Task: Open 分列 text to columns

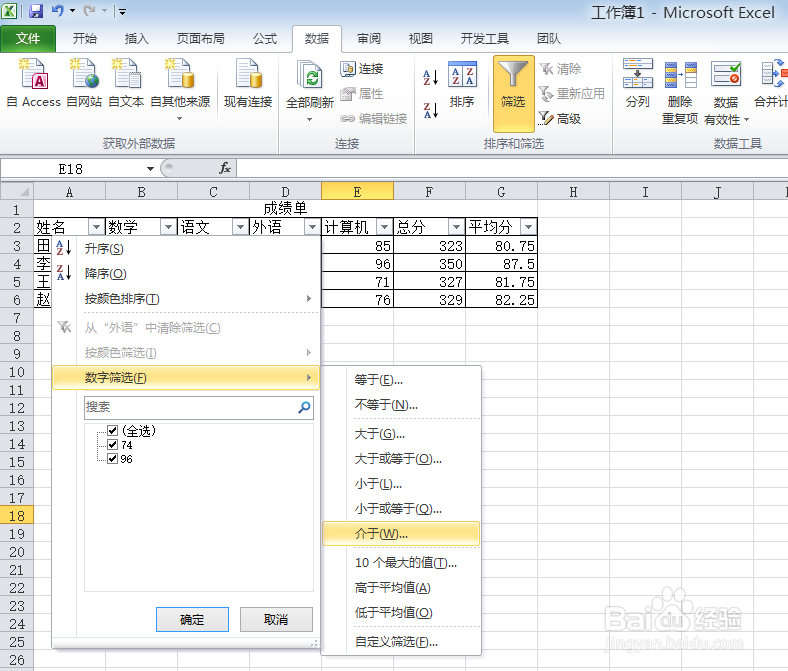Action: pyautogui.click(x=638, y=83)
